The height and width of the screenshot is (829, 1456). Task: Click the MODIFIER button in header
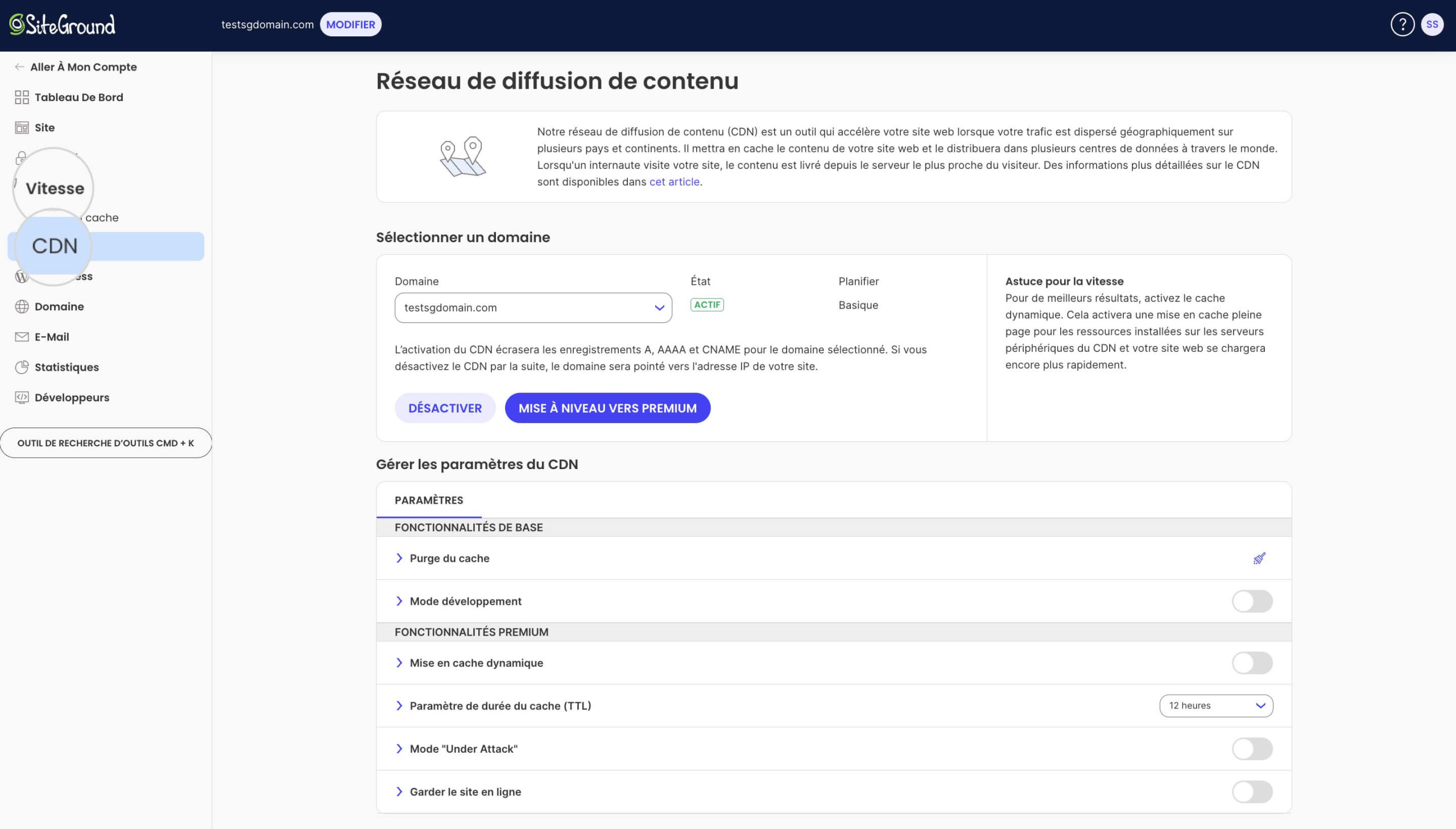(350, 24)
